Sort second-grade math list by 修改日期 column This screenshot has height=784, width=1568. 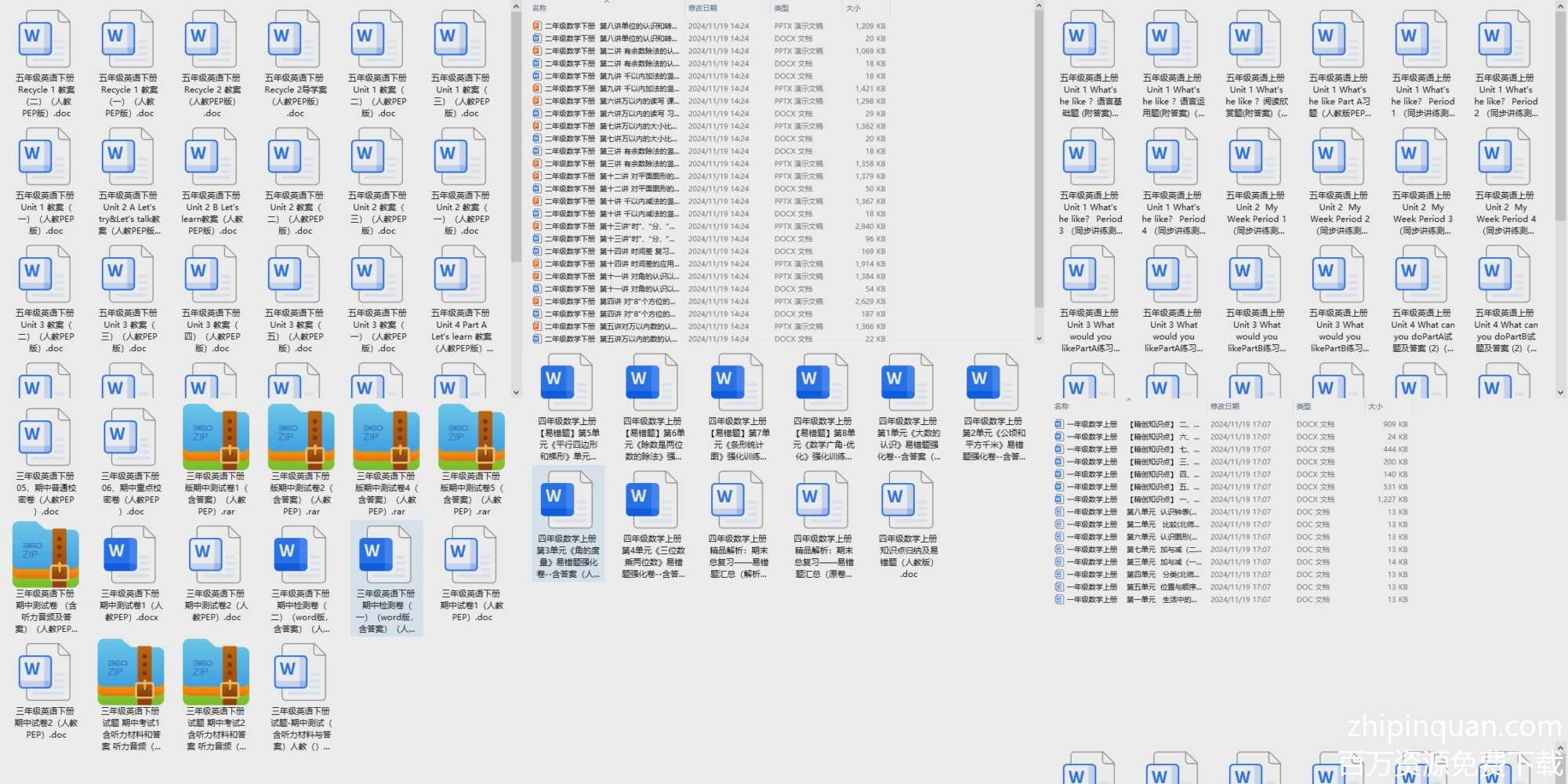[x=702, y=8]
